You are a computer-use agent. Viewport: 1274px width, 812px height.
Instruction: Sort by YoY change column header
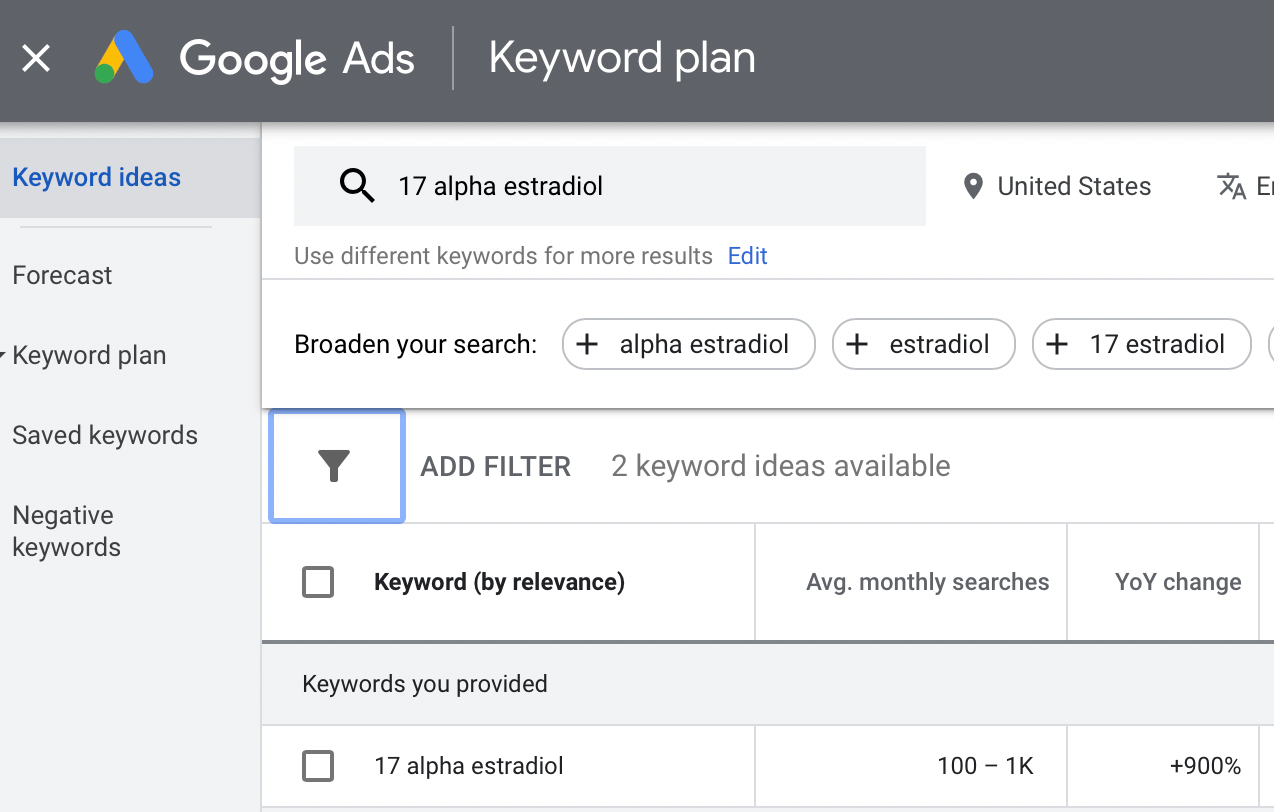pos(1178,582)
